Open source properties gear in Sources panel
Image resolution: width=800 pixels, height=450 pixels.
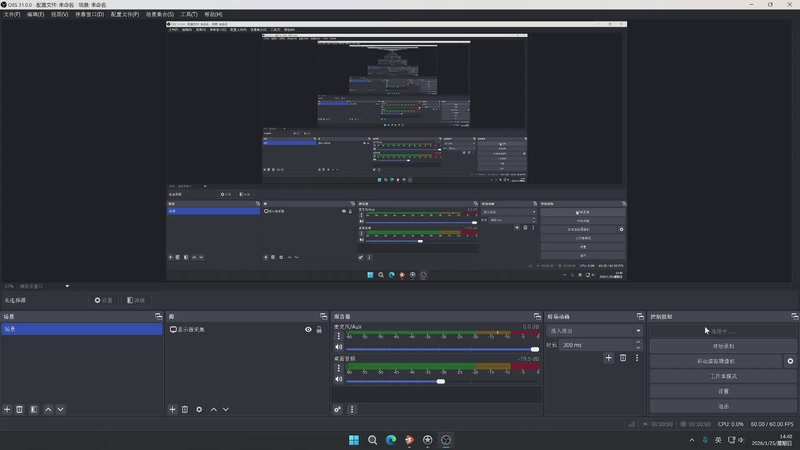pos(199,409)
